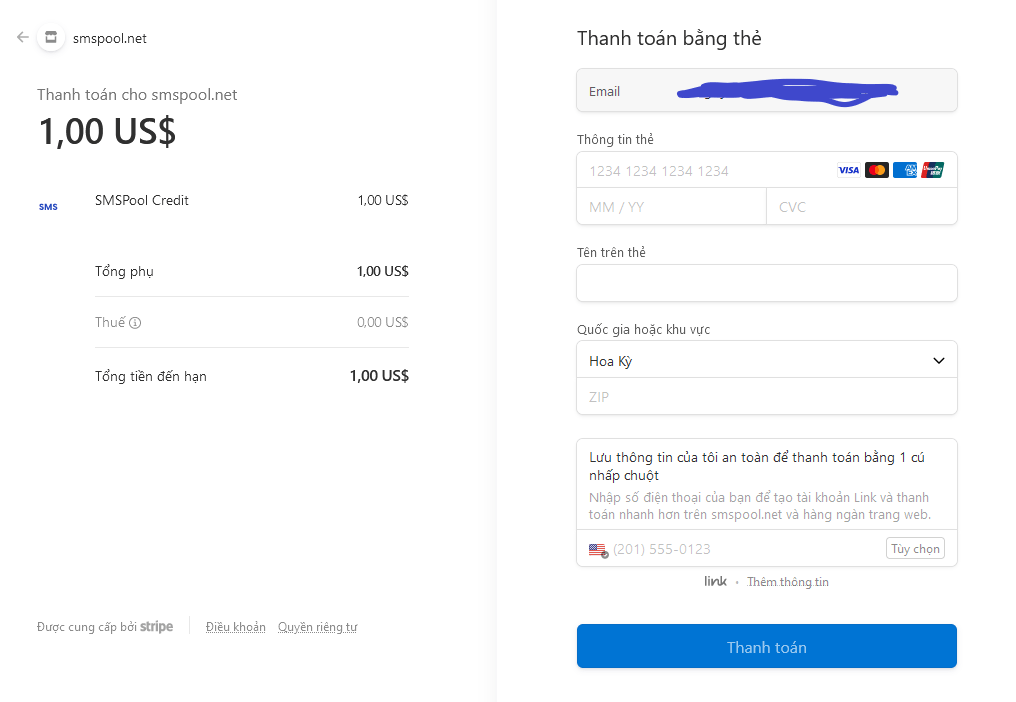Open the Điều khoản terms link

(236, 627)
